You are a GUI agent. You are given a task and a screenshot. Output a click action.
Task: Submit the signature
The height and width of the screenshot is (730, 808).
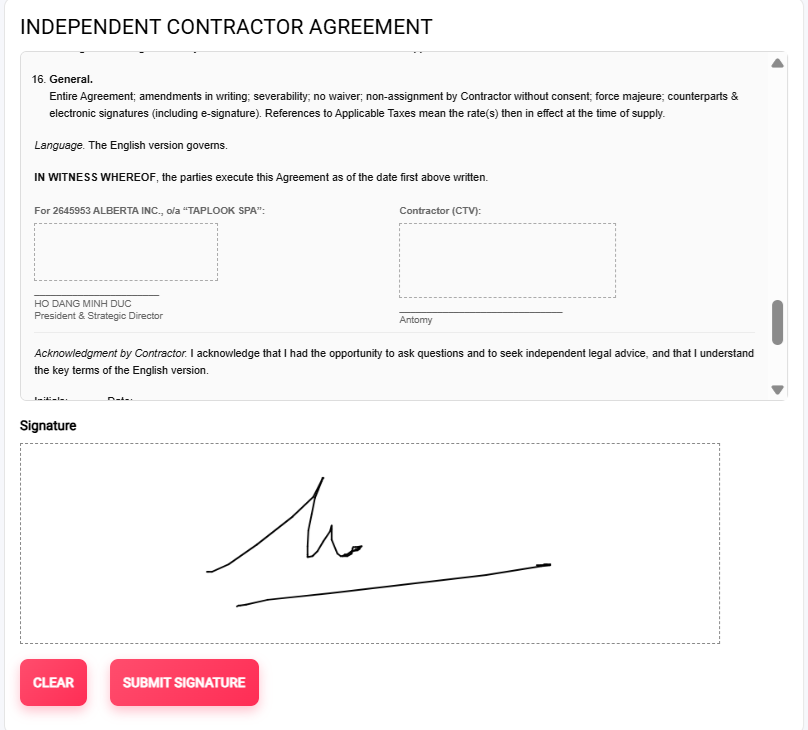(x=184, y=682)
